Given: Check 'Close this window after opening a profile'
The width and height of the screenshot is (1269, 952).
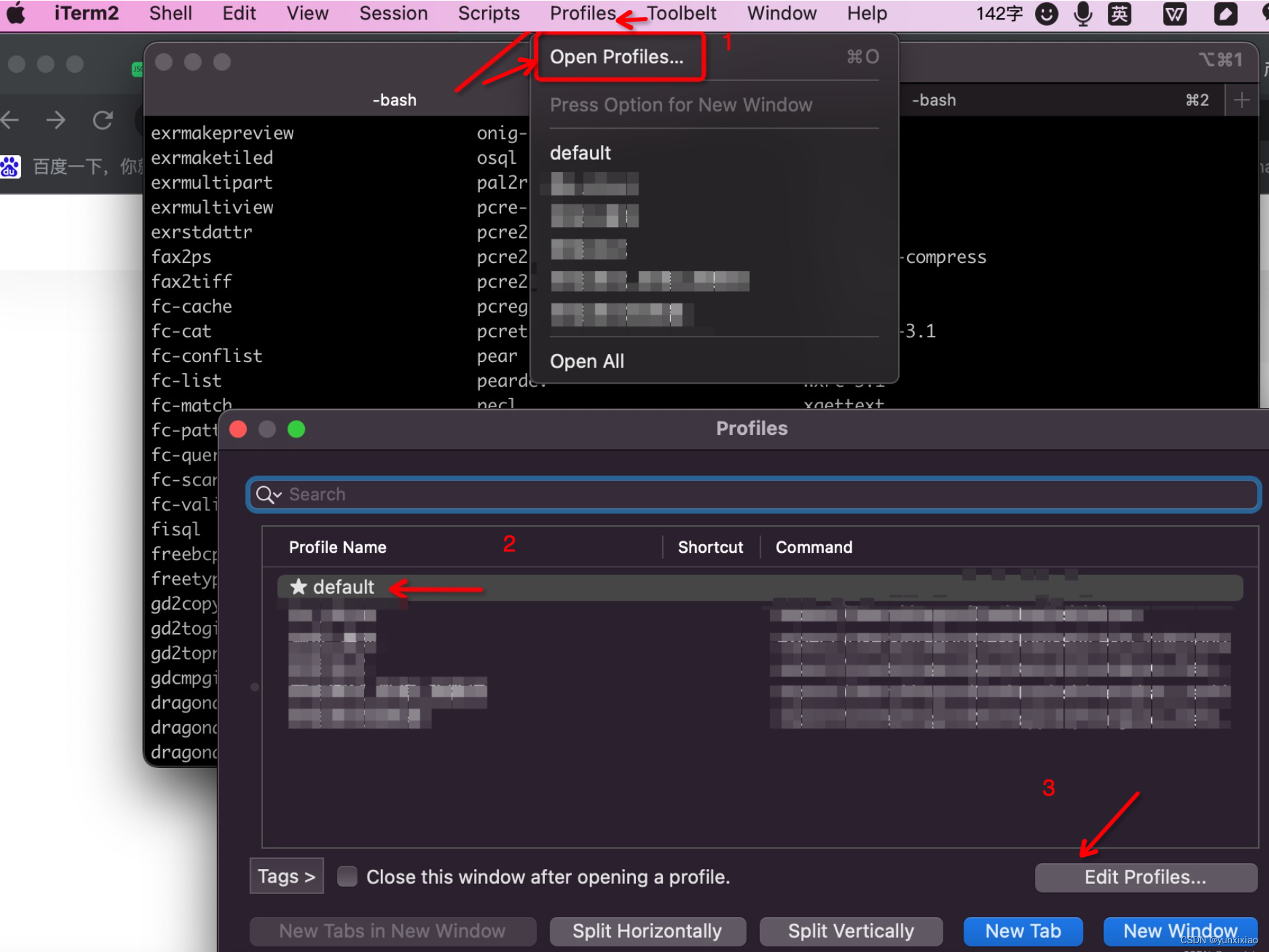Looking at the screenshot, I should (347, 876).
